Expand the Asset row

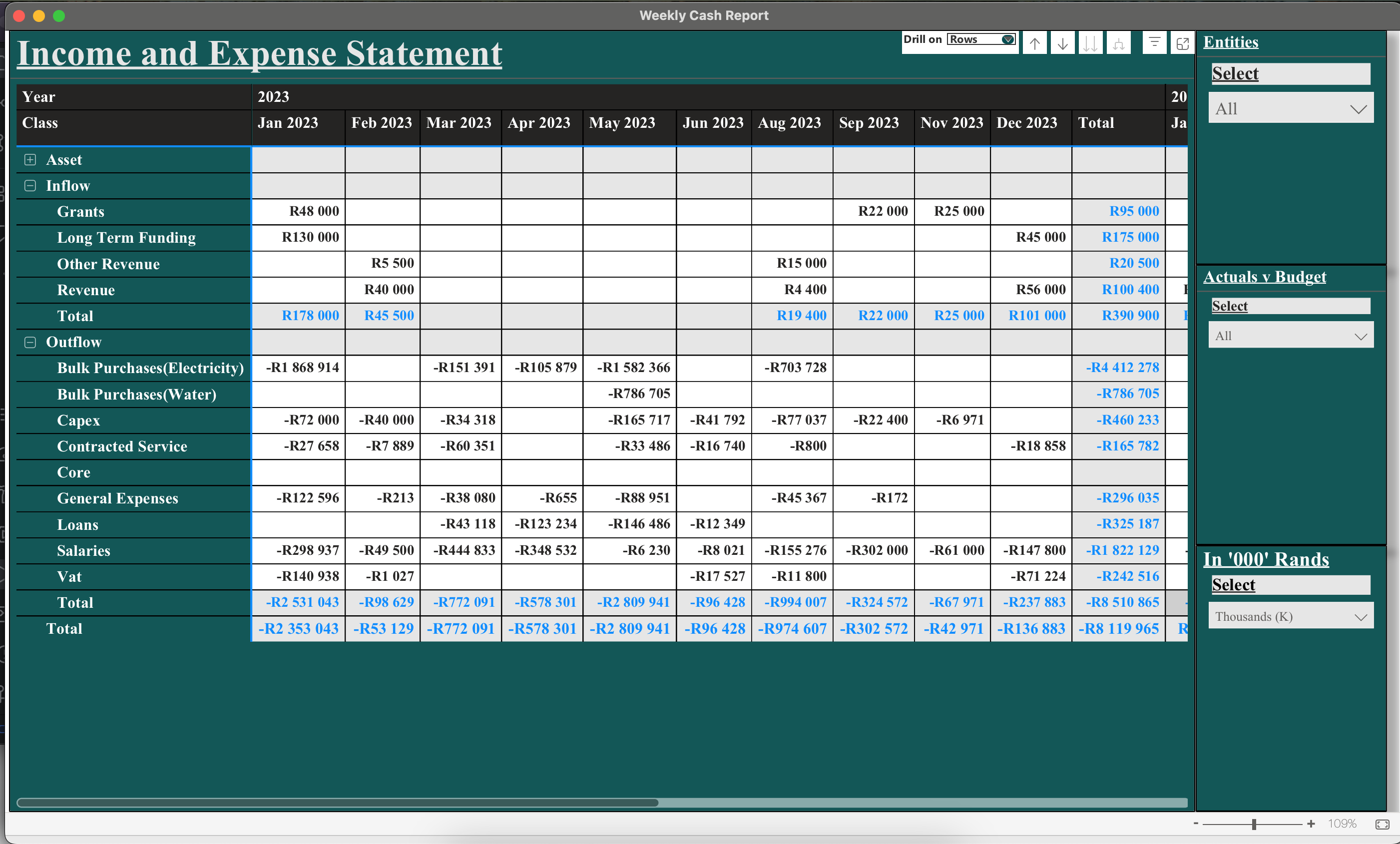[x=30, y=160]
